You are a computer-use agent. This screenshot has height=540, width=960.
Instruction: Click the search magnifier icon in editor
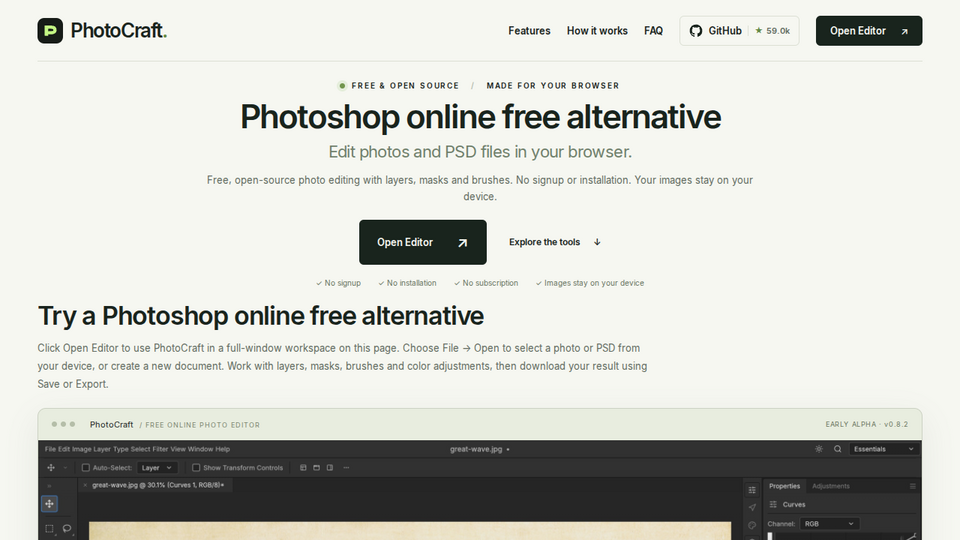point(838,449)
